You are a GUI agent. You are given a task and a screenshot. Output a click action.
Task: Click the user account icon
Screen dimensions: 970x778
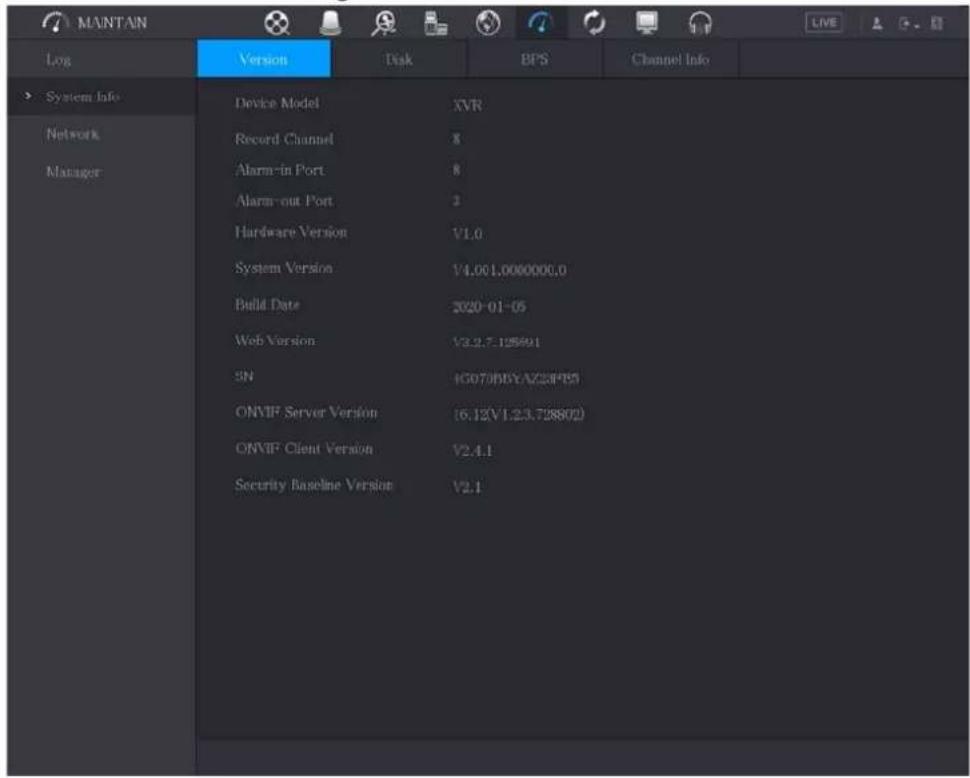(x=877, y=24)
